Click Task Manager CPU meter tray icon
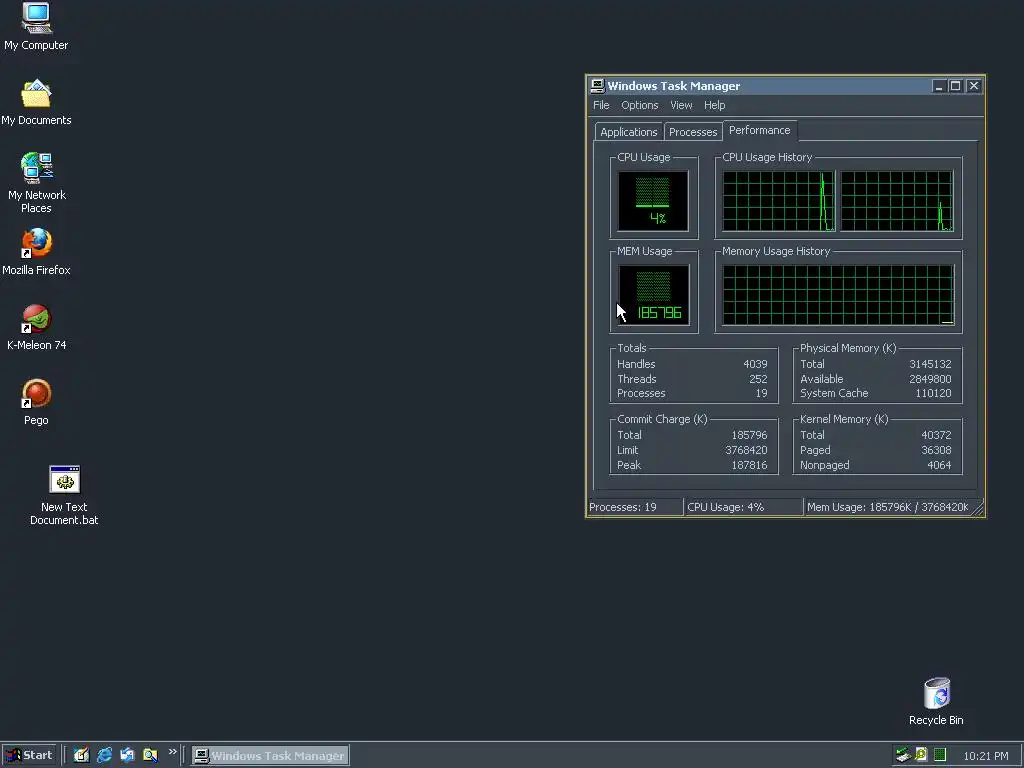Viewport: 1024px width, 768px height. 940,755
